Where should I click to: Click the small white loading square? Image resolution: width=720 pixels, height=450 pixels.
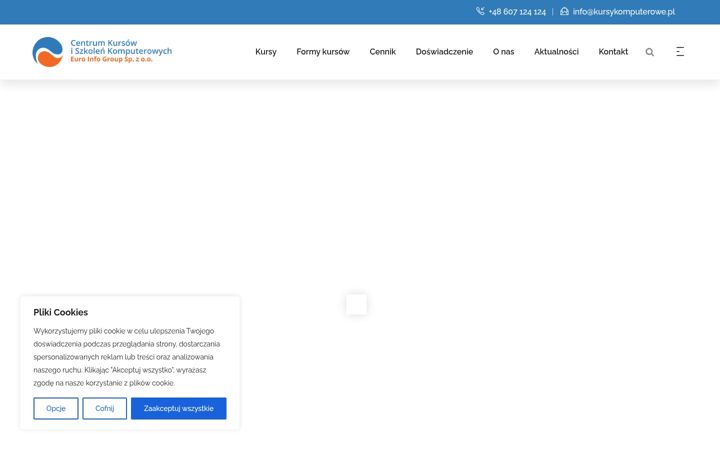356,304
